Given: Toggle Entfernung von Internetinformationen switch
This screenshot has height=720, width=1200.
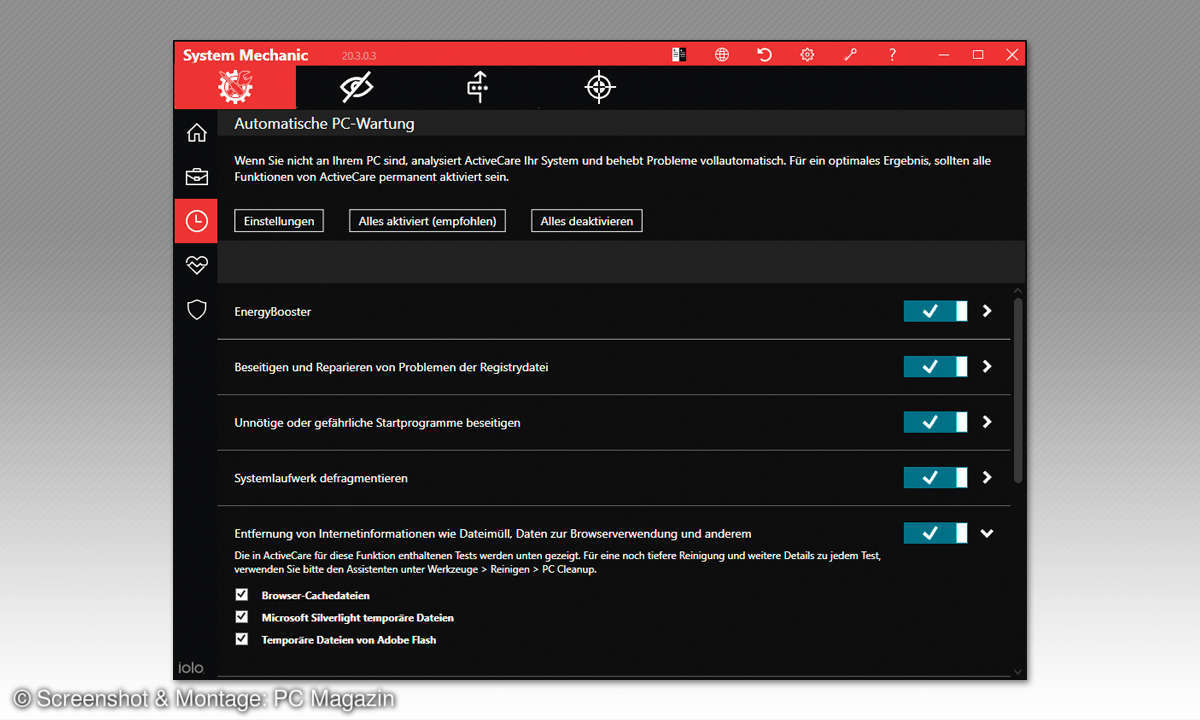Looking at the screenshot, I should pos(936,533).
